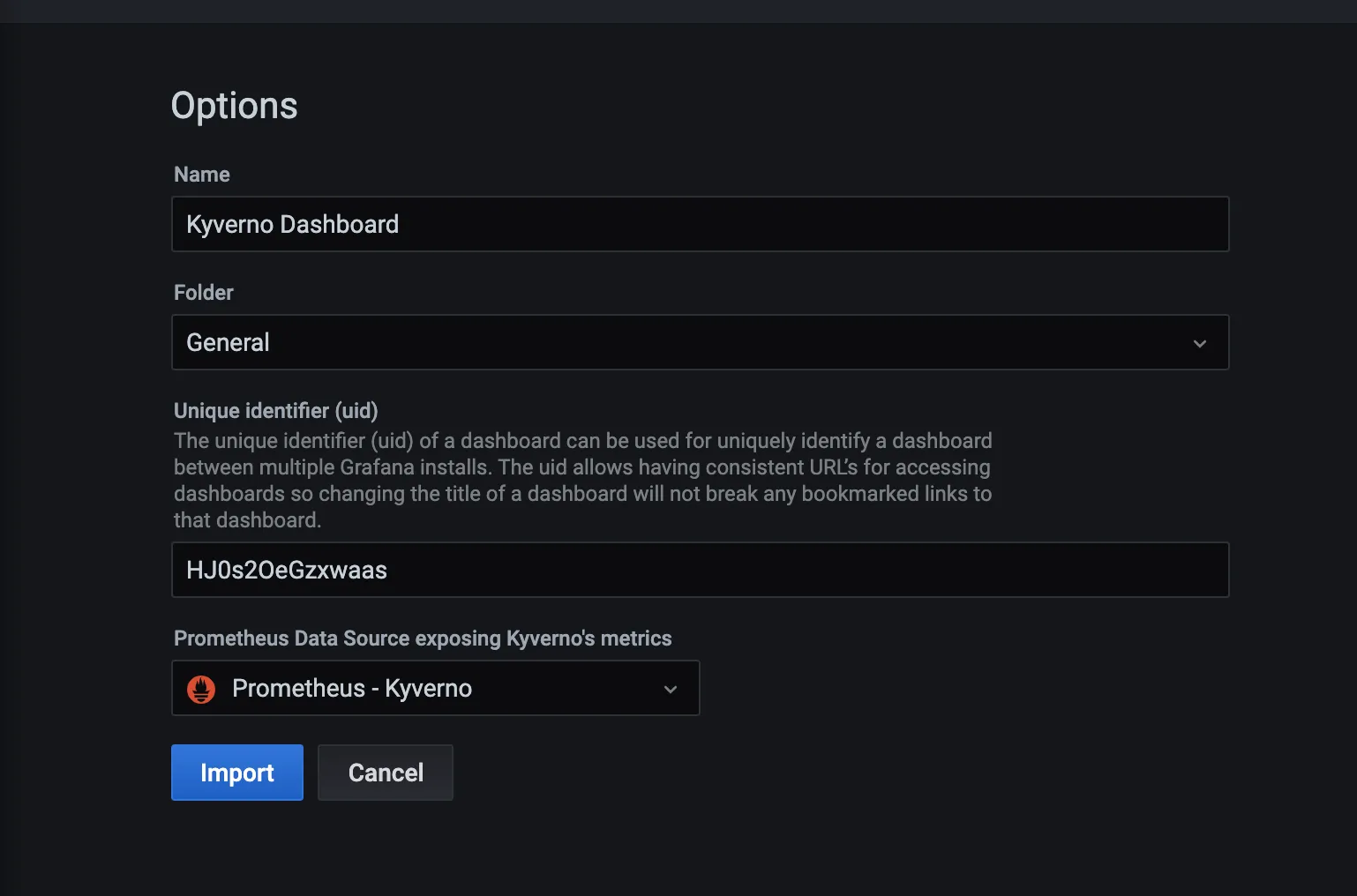Click the Options heading
Screen dimensions: 1357x896
point(234,105)
